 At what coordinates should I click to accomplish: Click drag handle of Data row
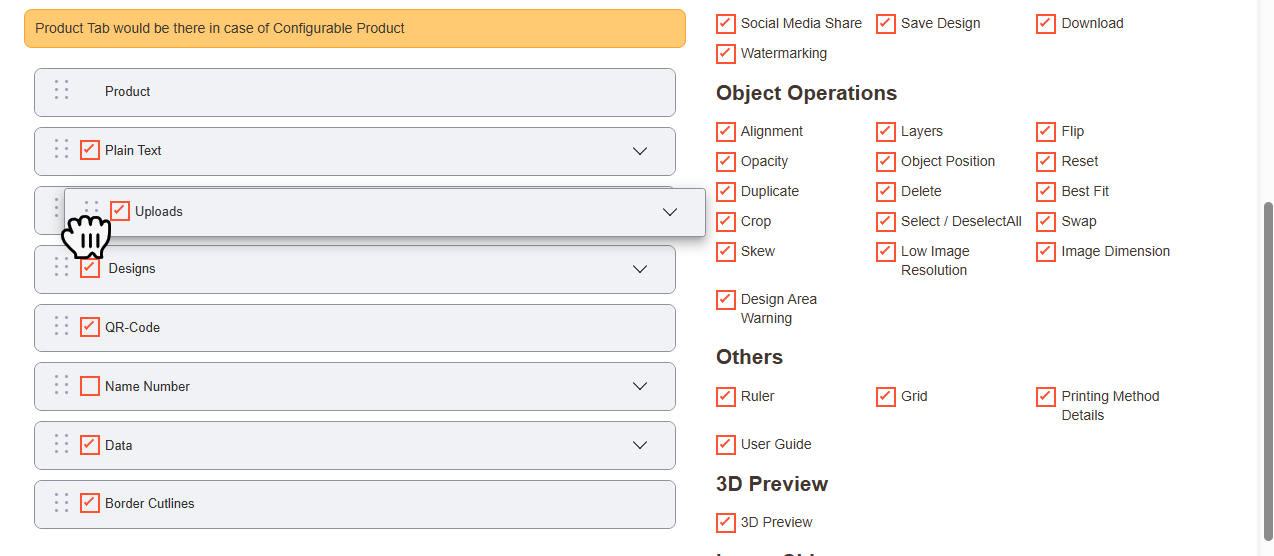click(x=61, y=444)
